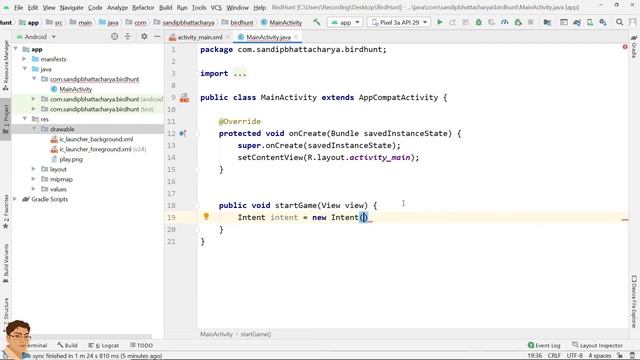The width and height of the screenshot is (640, 360).
Task: Click the Make Project hammer icon
Action: click(317, 22)
